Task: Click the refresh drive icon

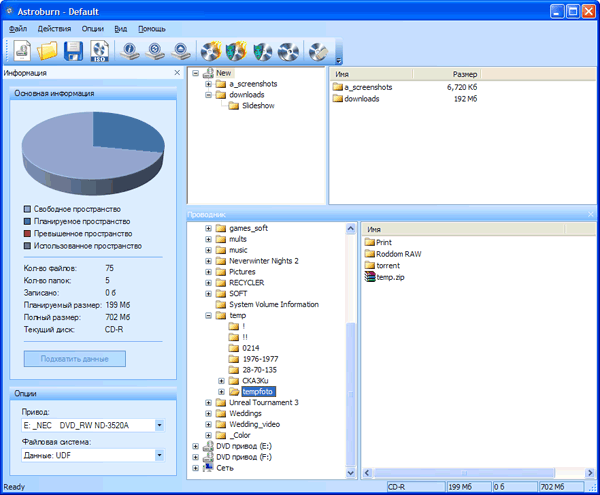Action: click(x=155, y=51)
